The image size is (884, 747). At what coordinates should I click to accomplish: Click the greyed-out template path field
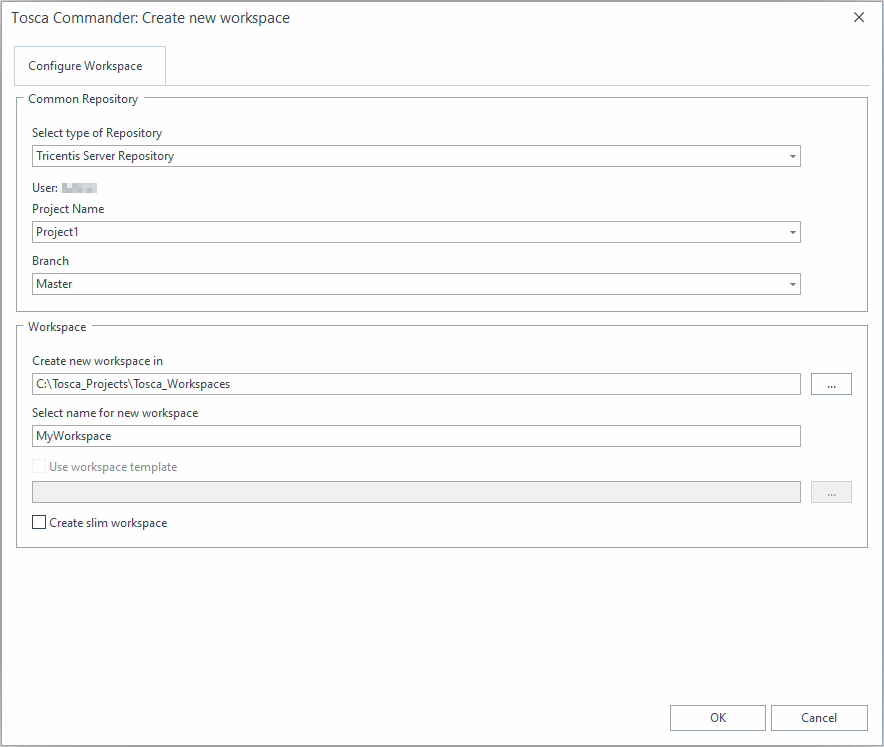click(x=416, y=492)
